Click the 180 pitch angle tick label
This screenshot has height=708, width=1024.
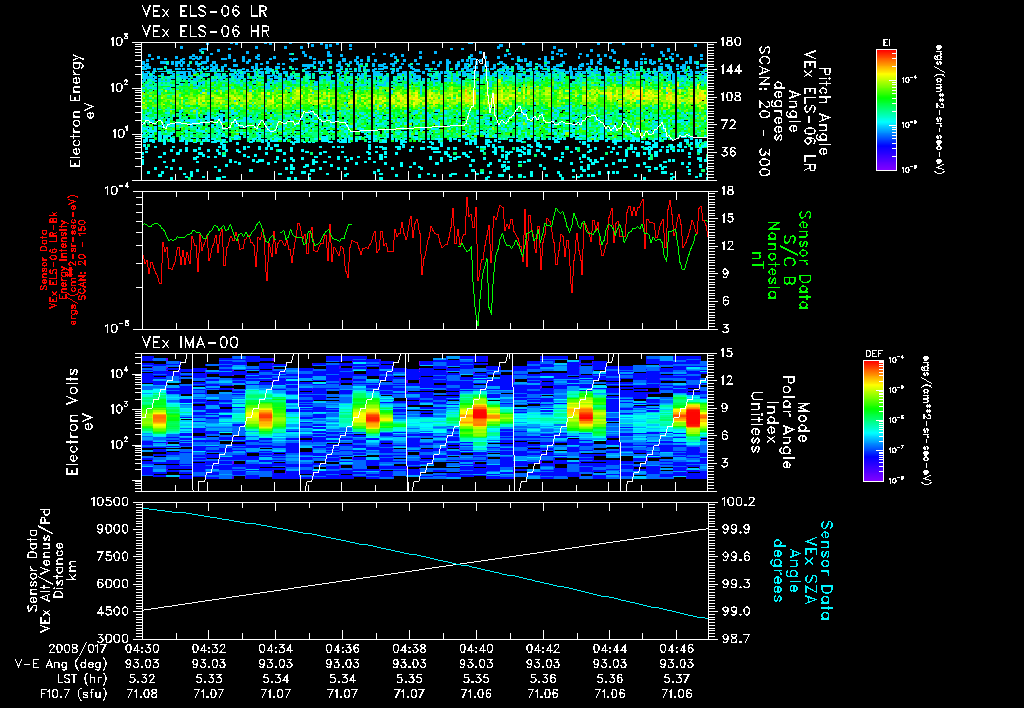click(x=730, y=42)
